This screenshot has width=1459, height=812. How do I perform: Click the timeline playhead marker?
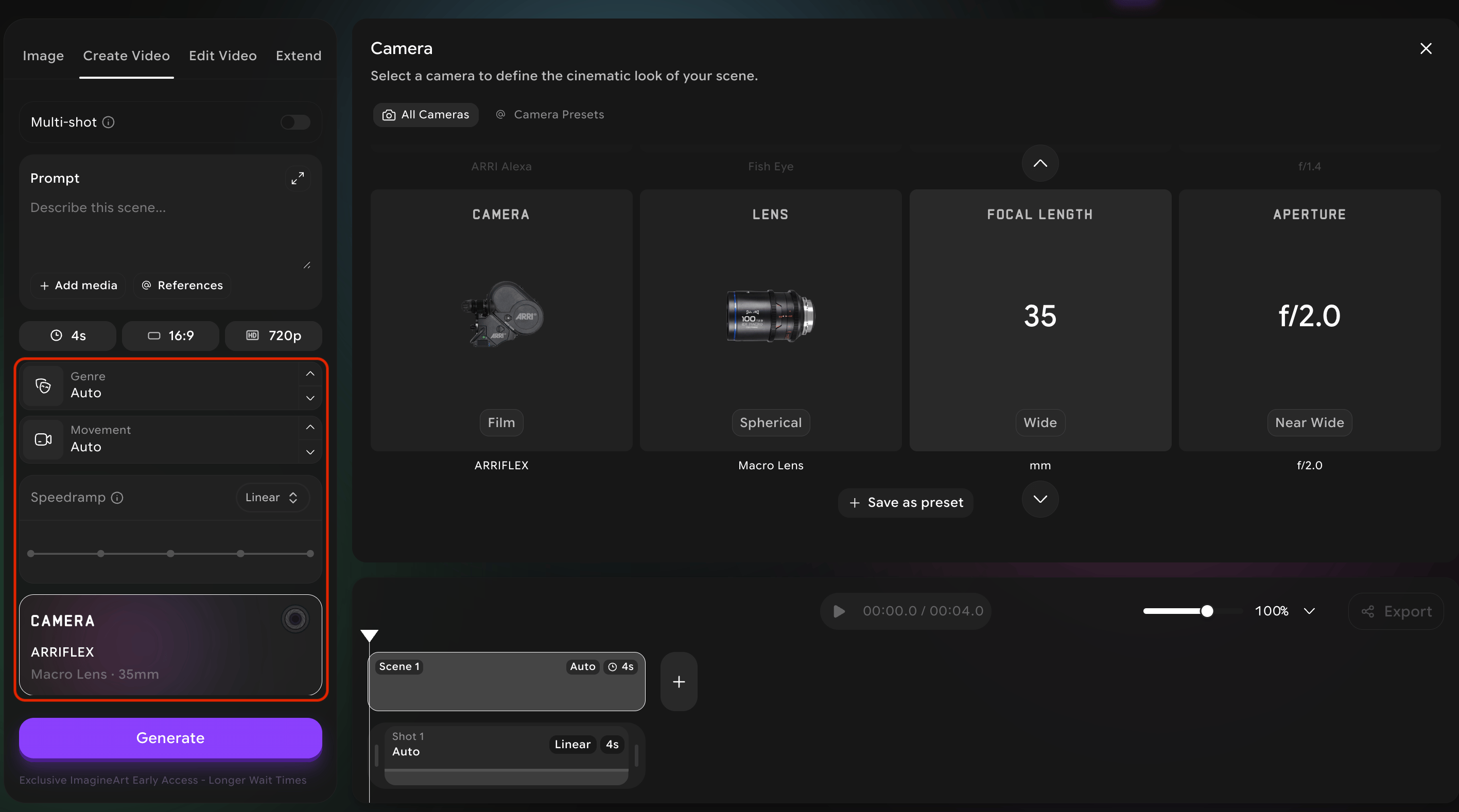(x=369, y=636)
